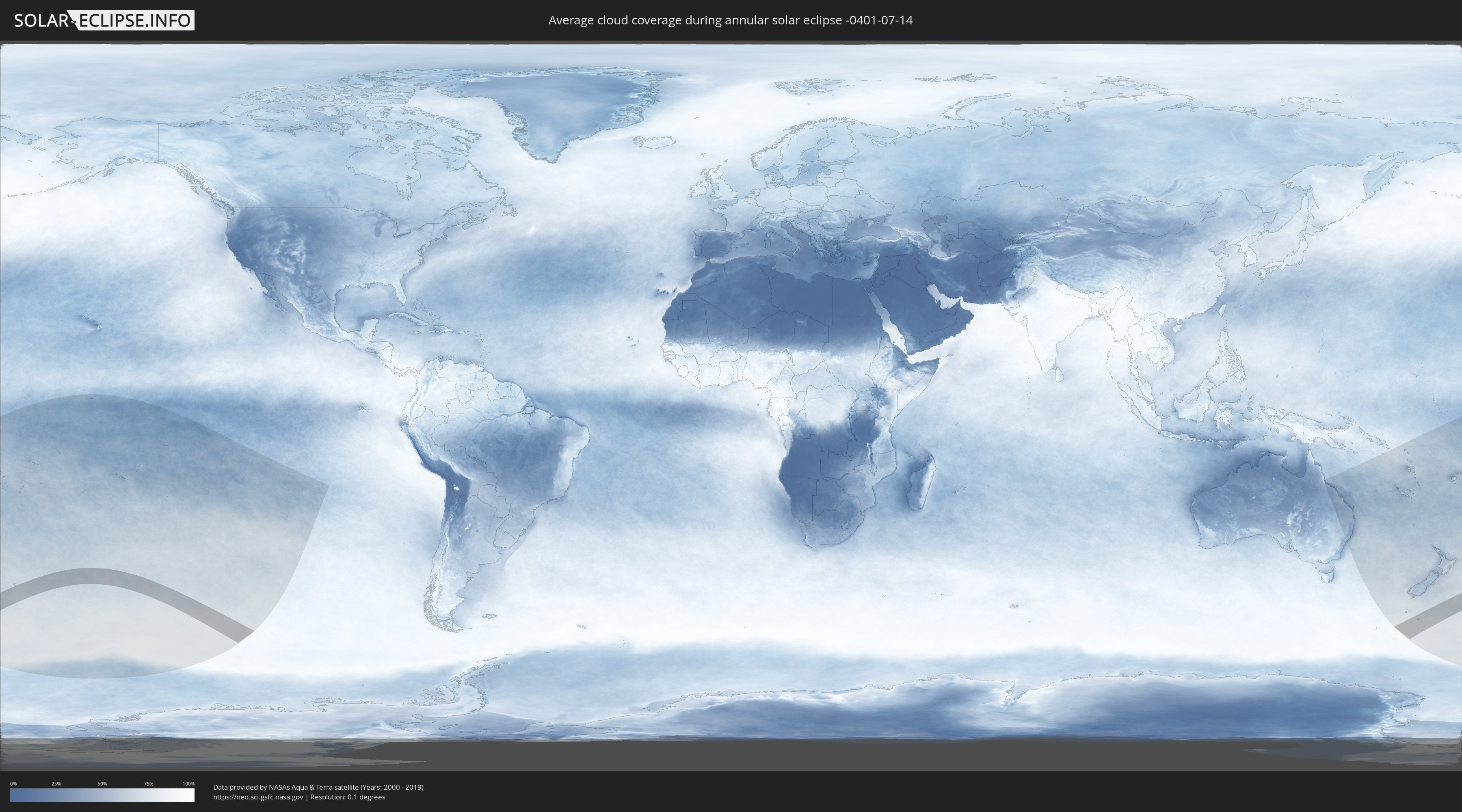
Task: Click the NASA Aqua & Terra data credit text
Action: 318,787
